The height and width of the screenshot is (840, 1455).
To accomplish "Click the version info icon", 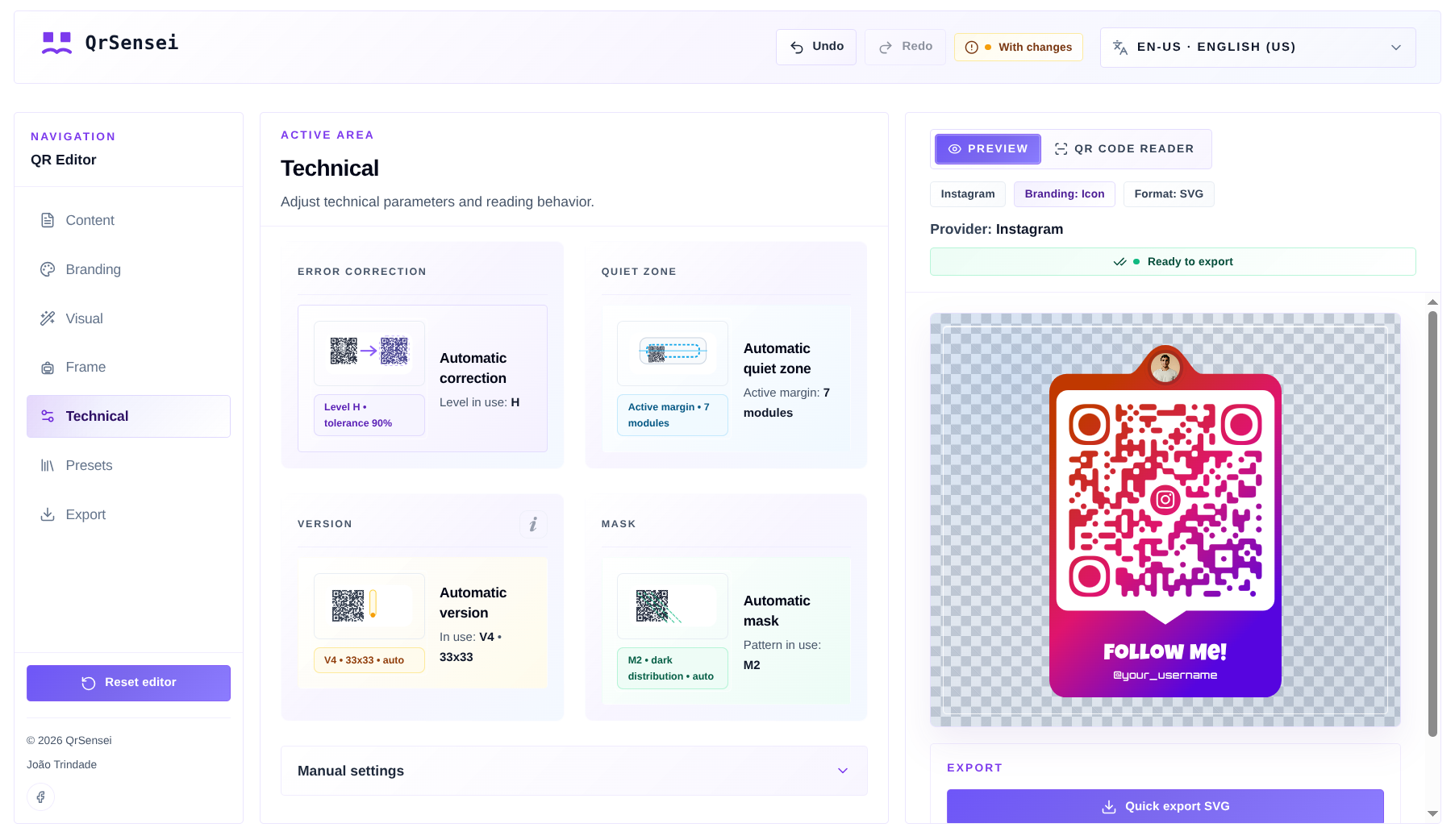I will [533, 524].
